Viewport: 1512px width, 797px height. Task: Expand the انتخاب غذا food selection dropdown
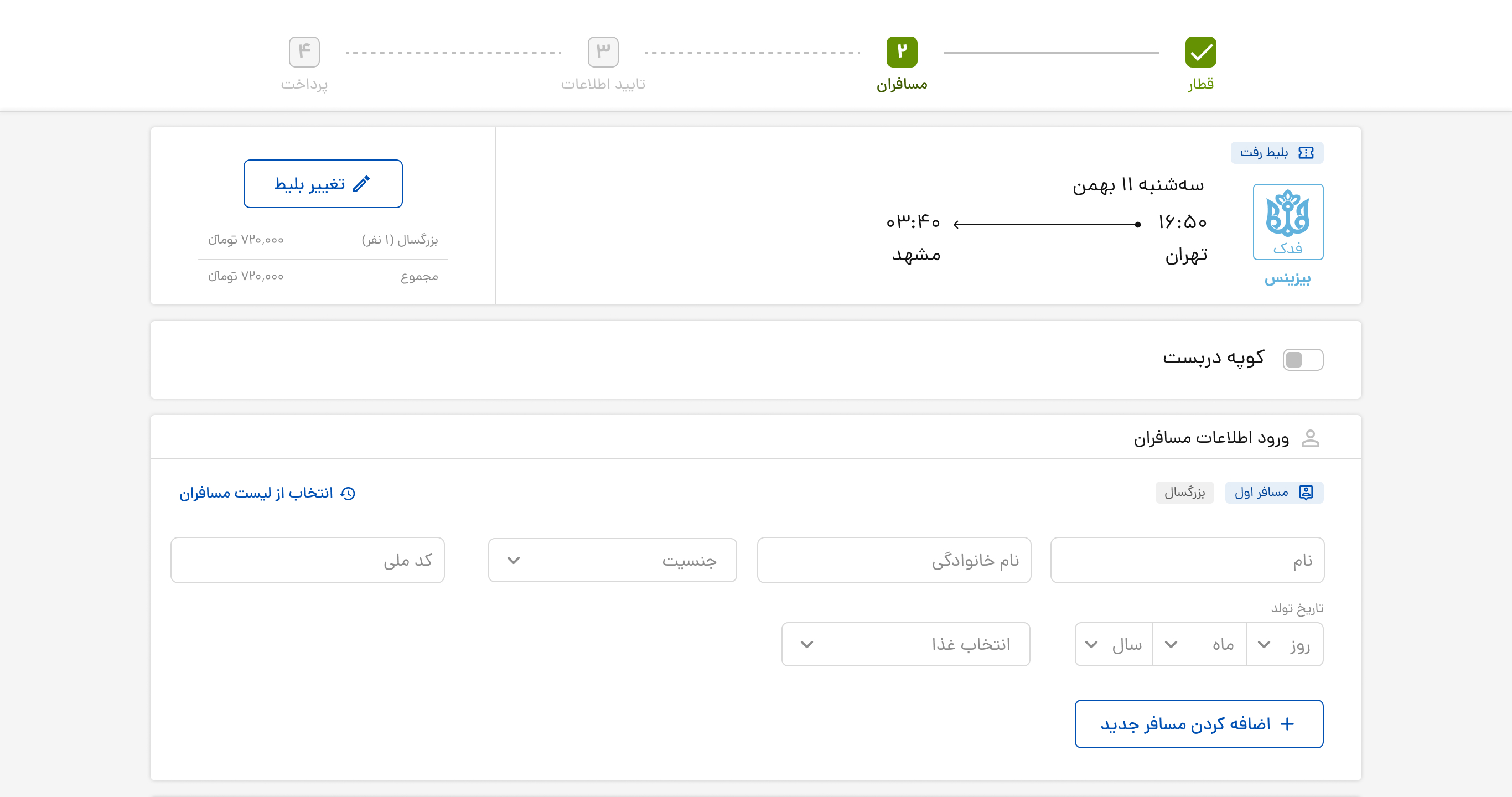(x=905, y=644)
